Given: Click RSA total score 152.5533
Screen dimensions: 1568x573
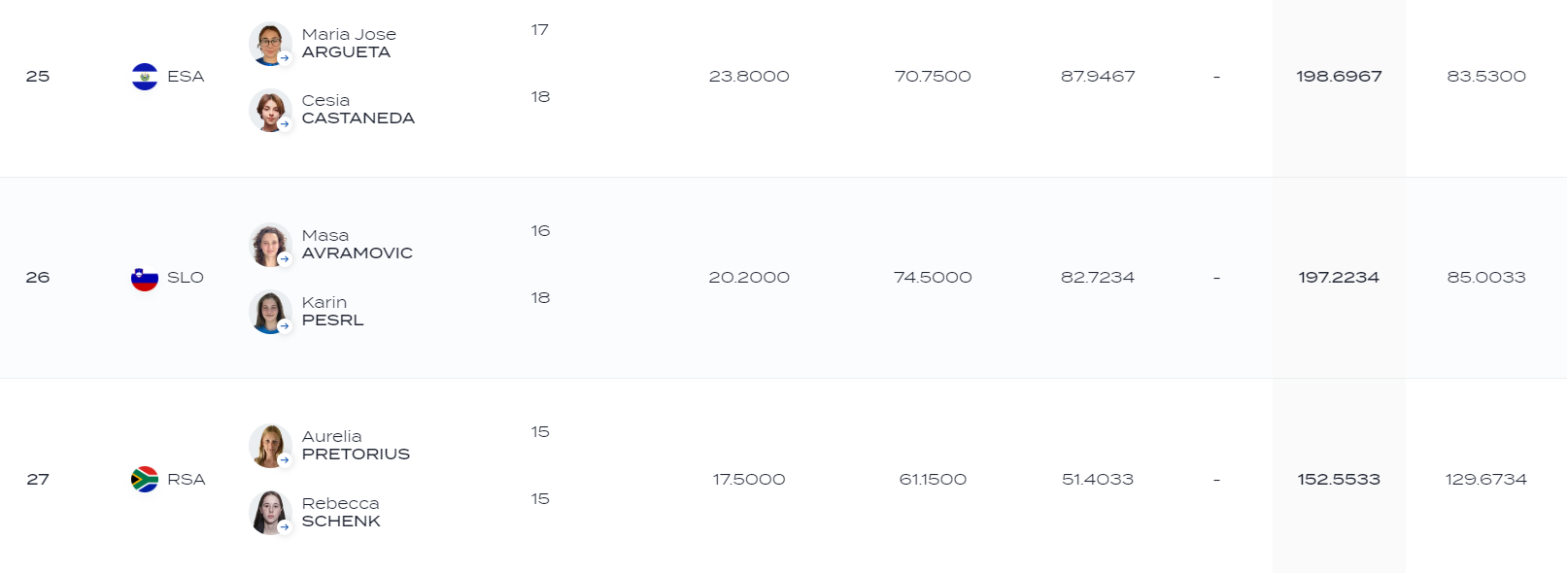Looking at the screenshot, I should 1339,480.
